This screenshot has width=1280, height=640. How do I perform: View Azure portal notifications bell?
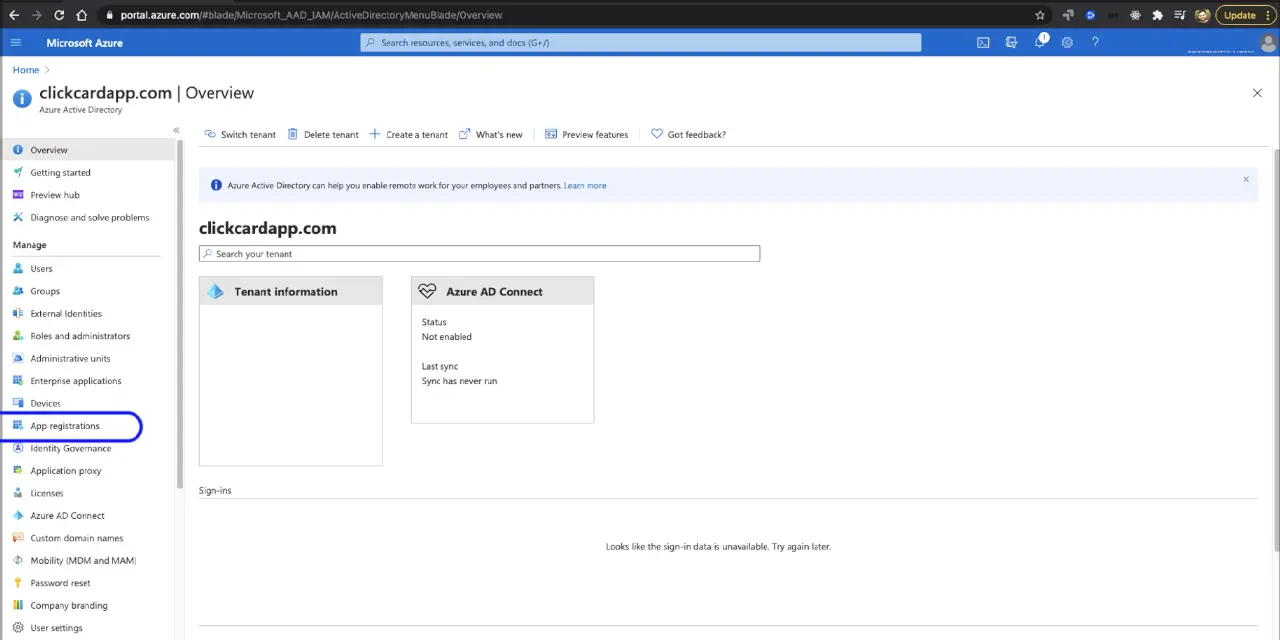click(1041, 42)
